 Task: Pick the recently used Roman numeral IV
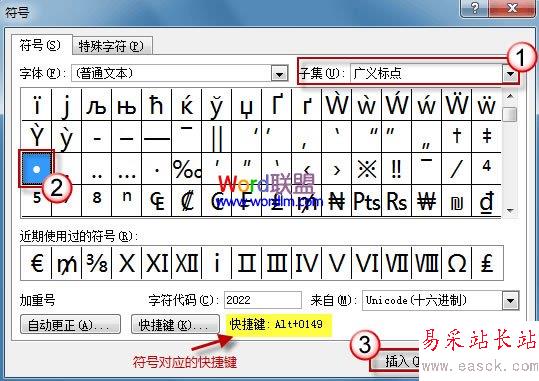(306, 263)
